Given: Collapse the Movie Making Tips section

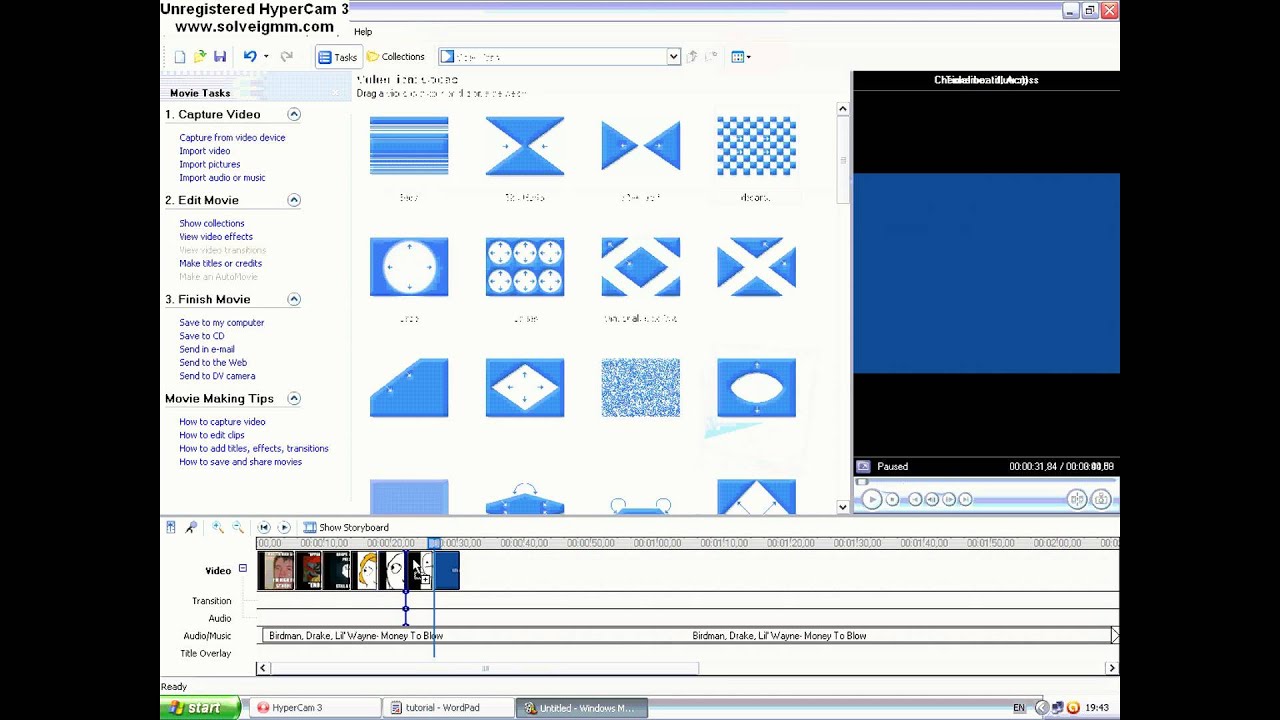Looking at the screenshot, I should pyautogui.click(x=294, y=398).
